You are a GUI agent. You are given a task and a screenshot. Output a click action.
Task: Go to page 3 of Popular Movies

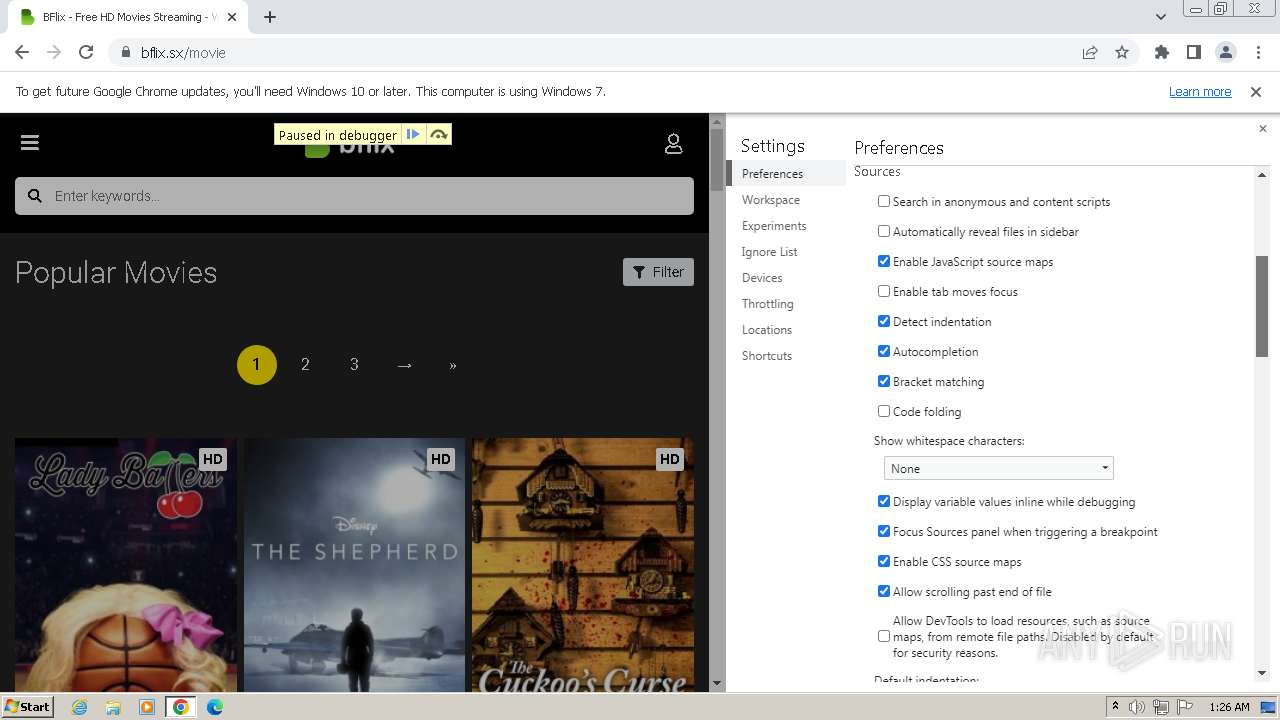354,365
